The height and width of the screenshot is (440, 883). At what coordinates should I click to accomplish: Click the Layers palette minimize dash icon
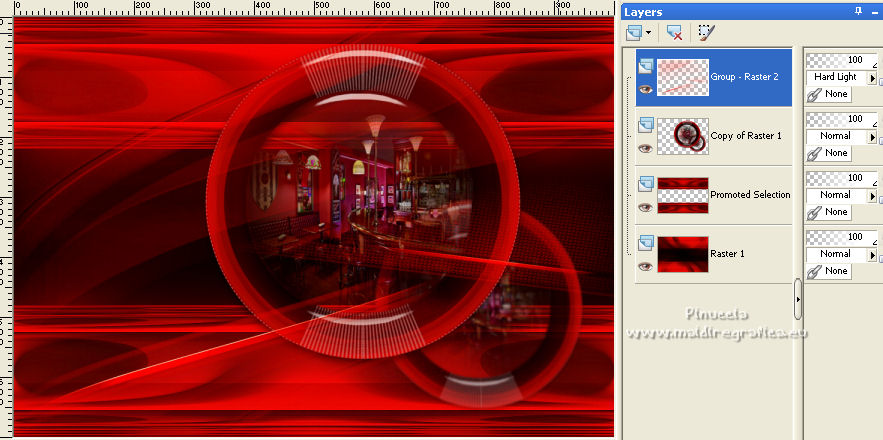pyautogui.click(x=875, y=12)
